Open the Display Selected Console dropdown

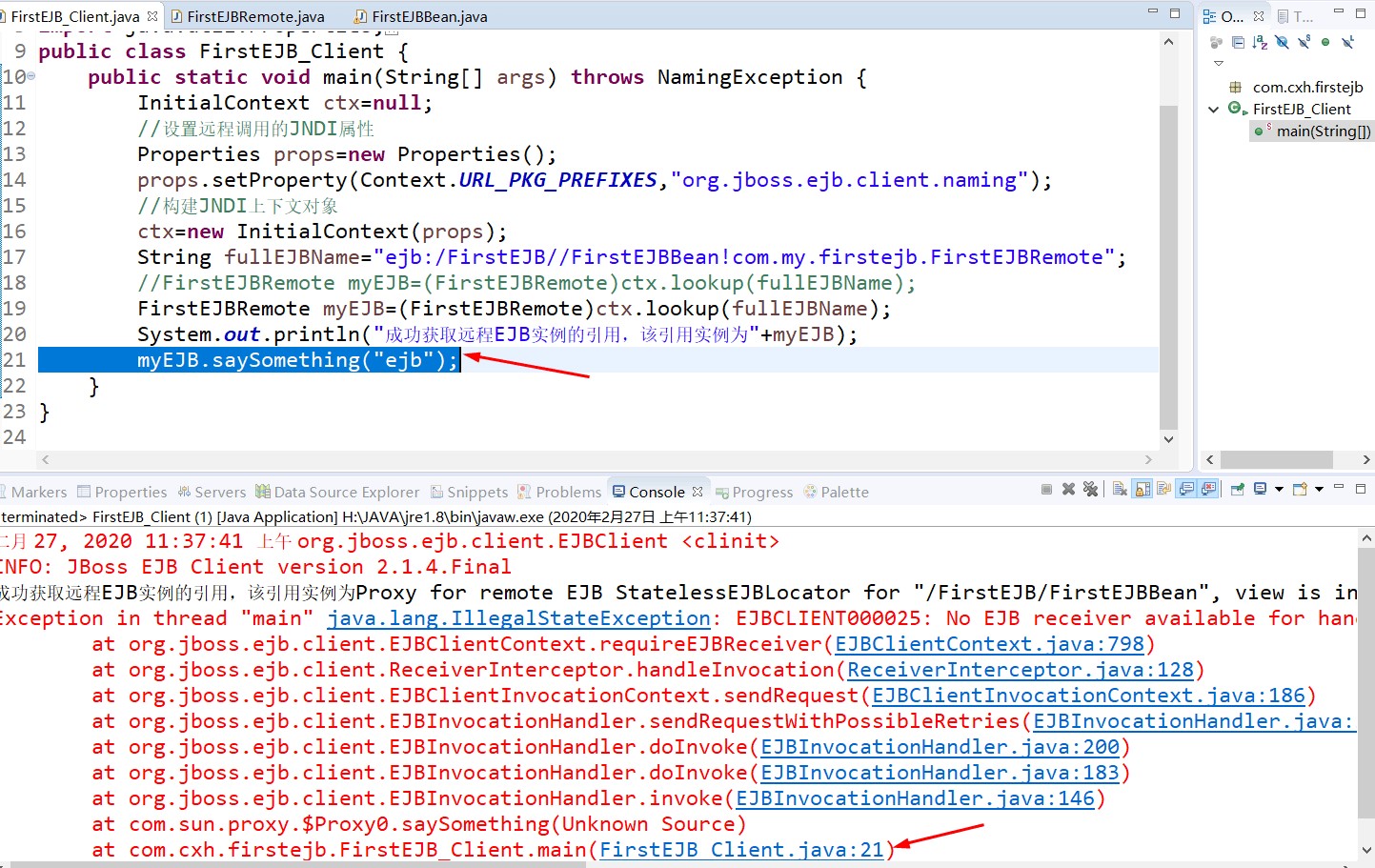(1279, 489)
